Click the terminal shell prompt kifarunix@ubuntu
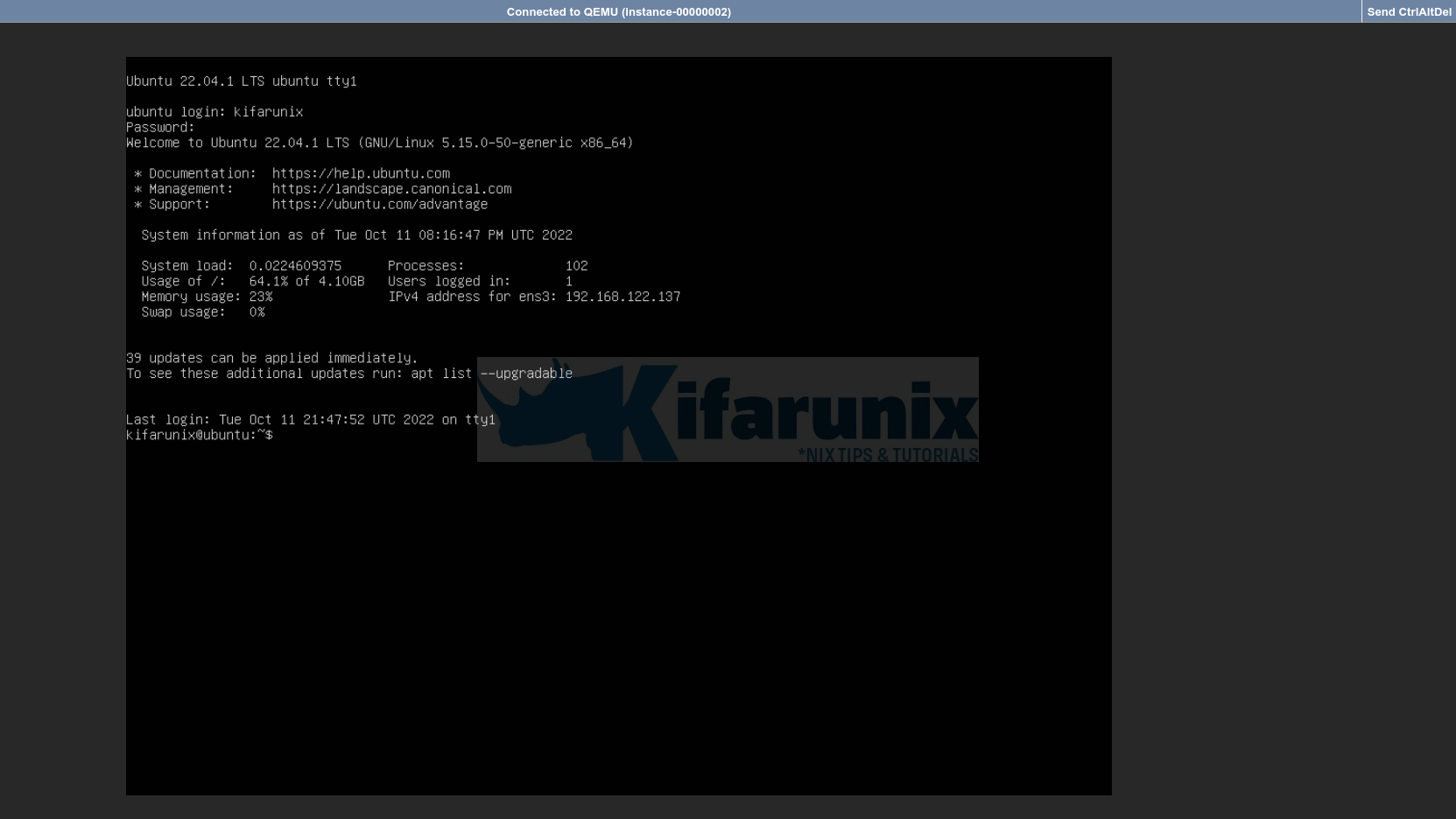1456x819 pixels. coord(199,434)
